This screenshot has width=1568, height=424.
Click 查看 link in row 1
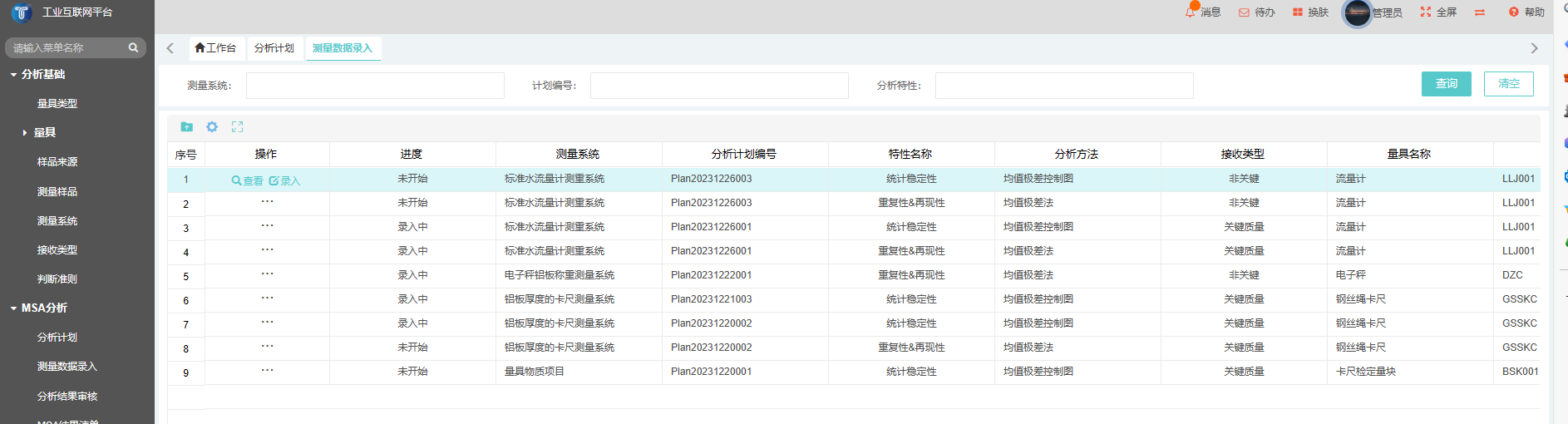pos(248,180)
